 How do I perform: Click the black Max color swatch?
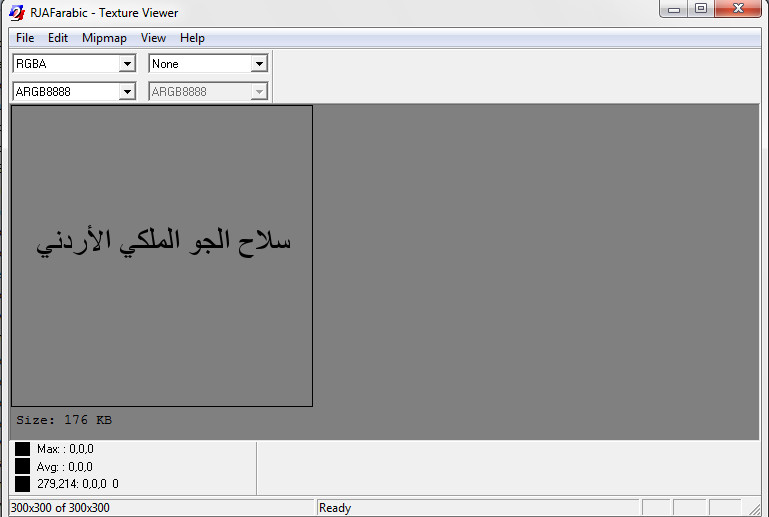pyautogui.click(x=23, y=449)
